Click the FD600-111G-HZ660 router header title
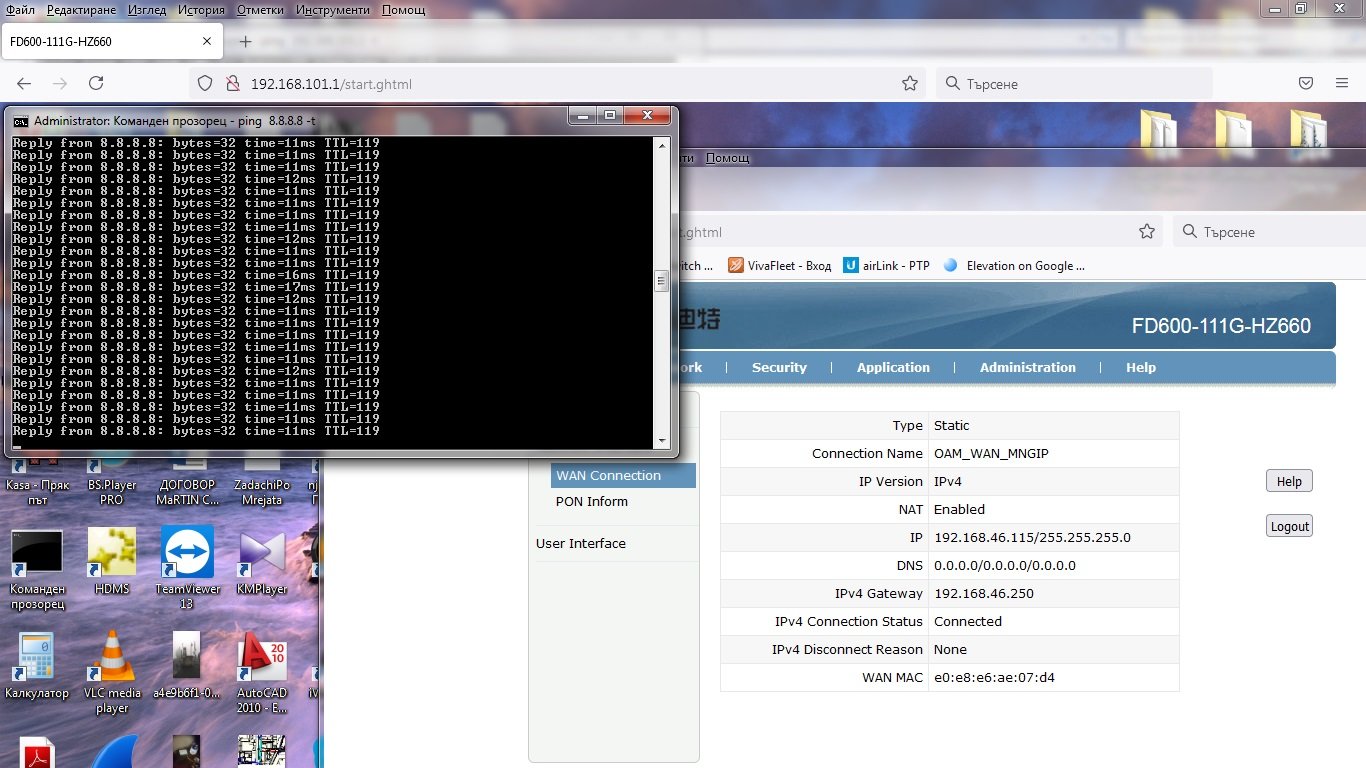This screenshot has height=768, width=1366. pos(1221,326)
